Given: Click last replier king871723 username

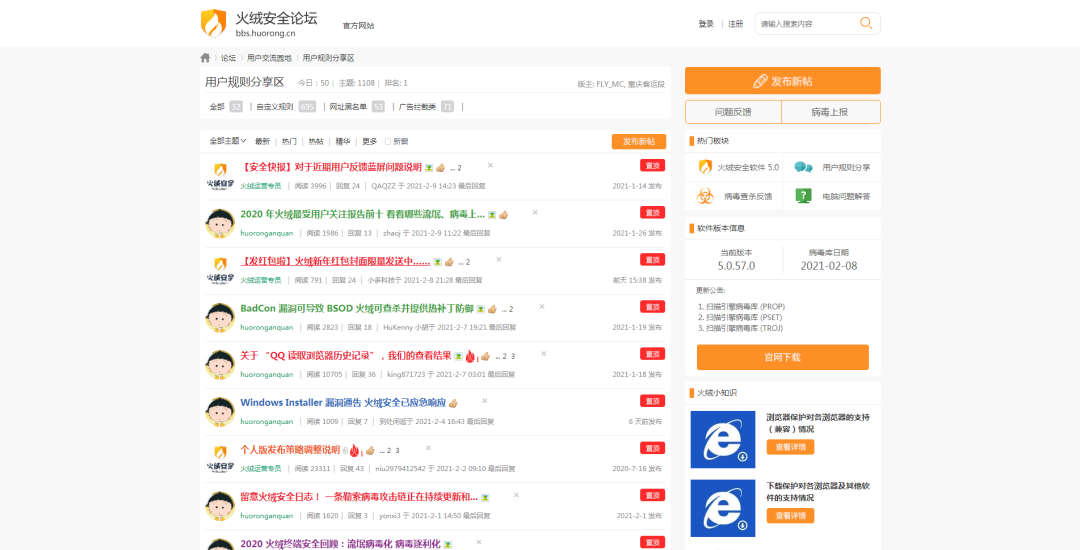Looking at the screenshot, I should click(406, 374).
